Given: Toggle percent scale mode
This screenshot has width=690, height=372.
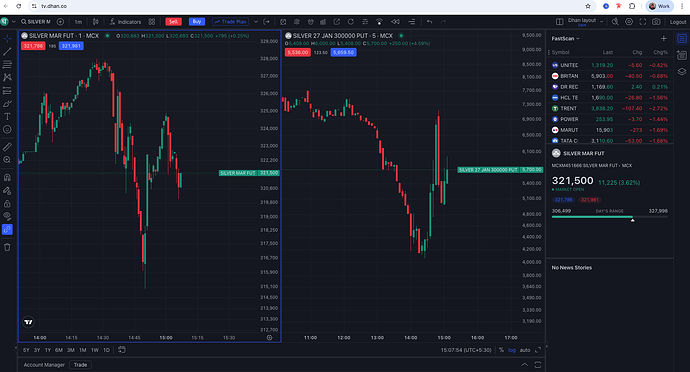Looking at the screenshot, I should pos(501,350).
